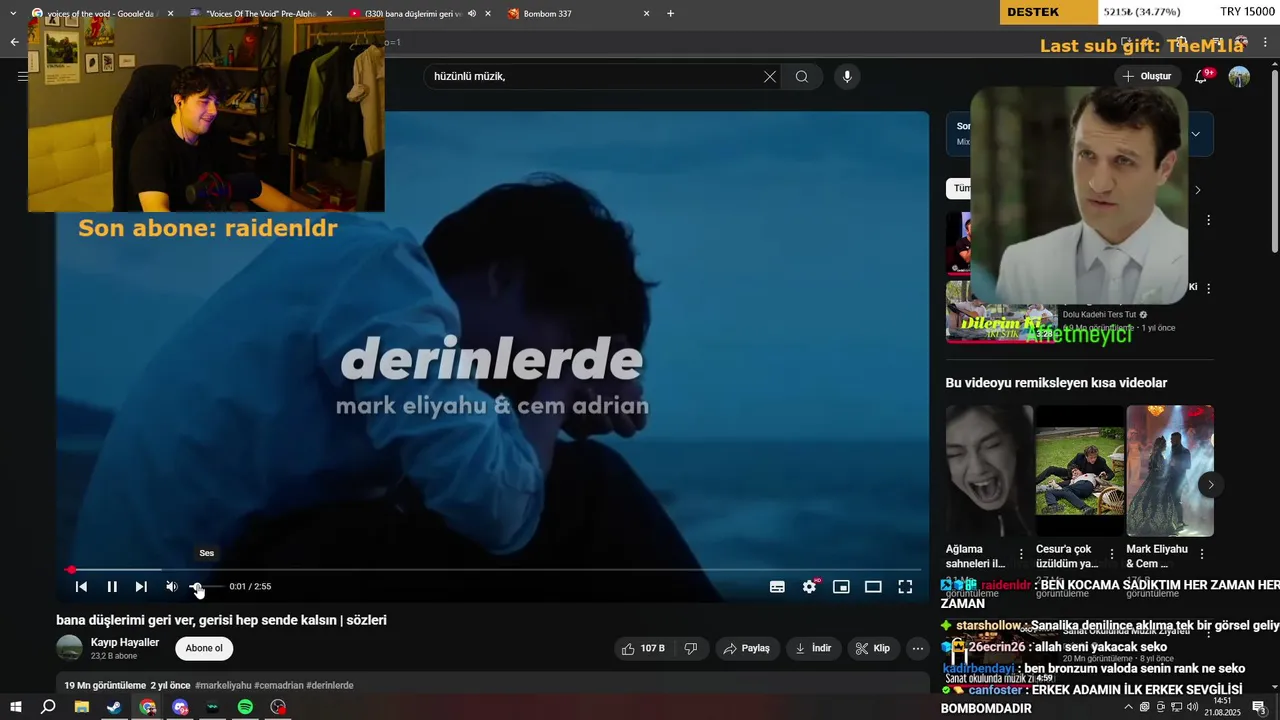Close the Bombom 337 tab

pos(646,14)
